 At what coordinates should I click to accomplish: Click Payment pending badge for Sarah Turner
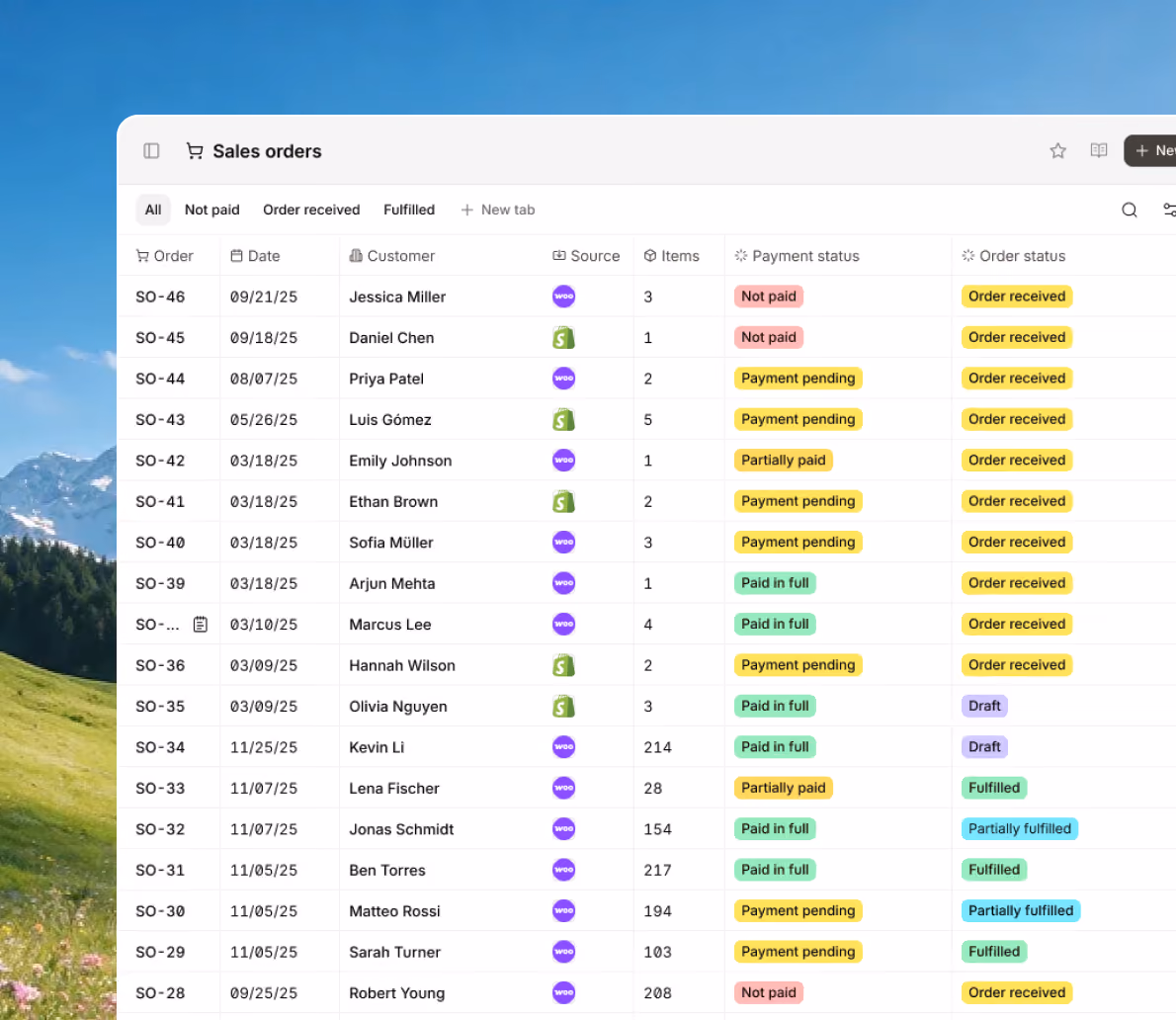tap(798, 952)
